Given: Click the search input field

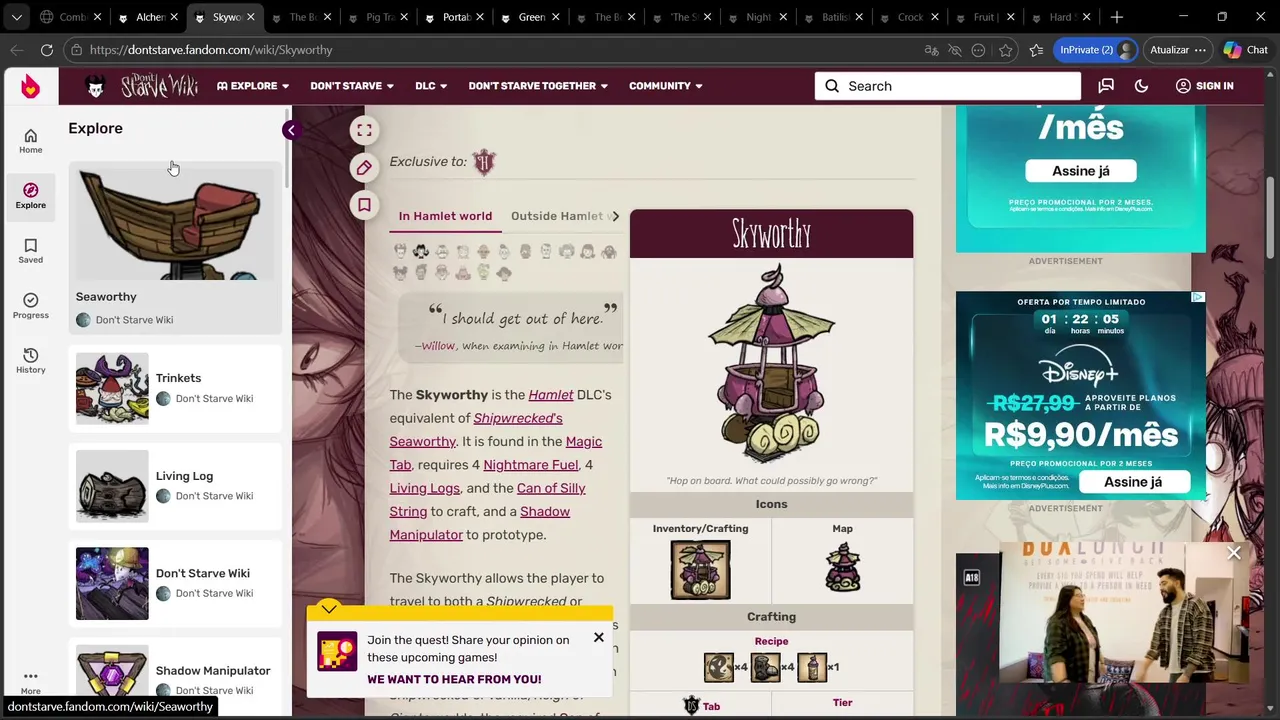Looking at the screenshot, I should [948, 86].
